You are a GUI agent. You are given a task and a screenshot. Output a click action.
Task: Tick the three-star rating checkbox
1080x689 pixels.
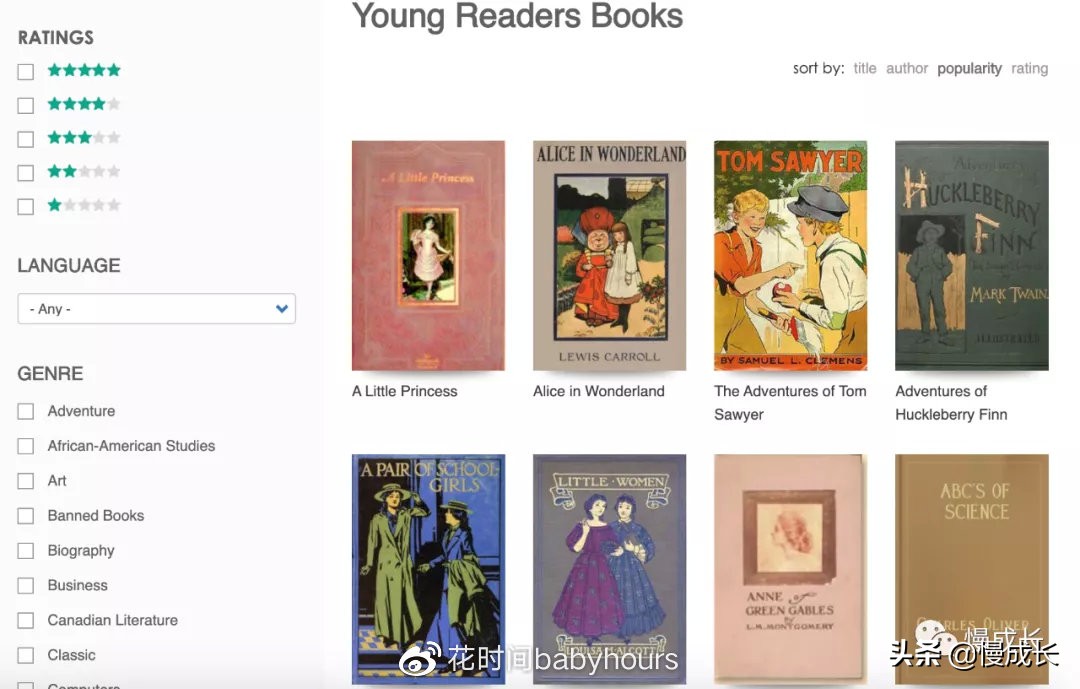[x=25, y=139]
